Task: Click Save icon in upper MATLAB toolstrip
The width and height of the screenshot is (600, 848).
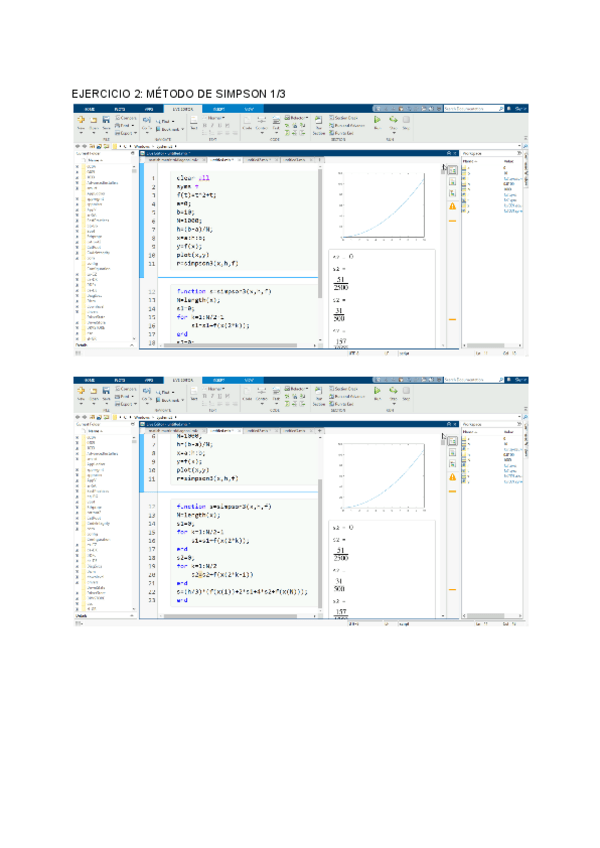Action: [107, 119]
